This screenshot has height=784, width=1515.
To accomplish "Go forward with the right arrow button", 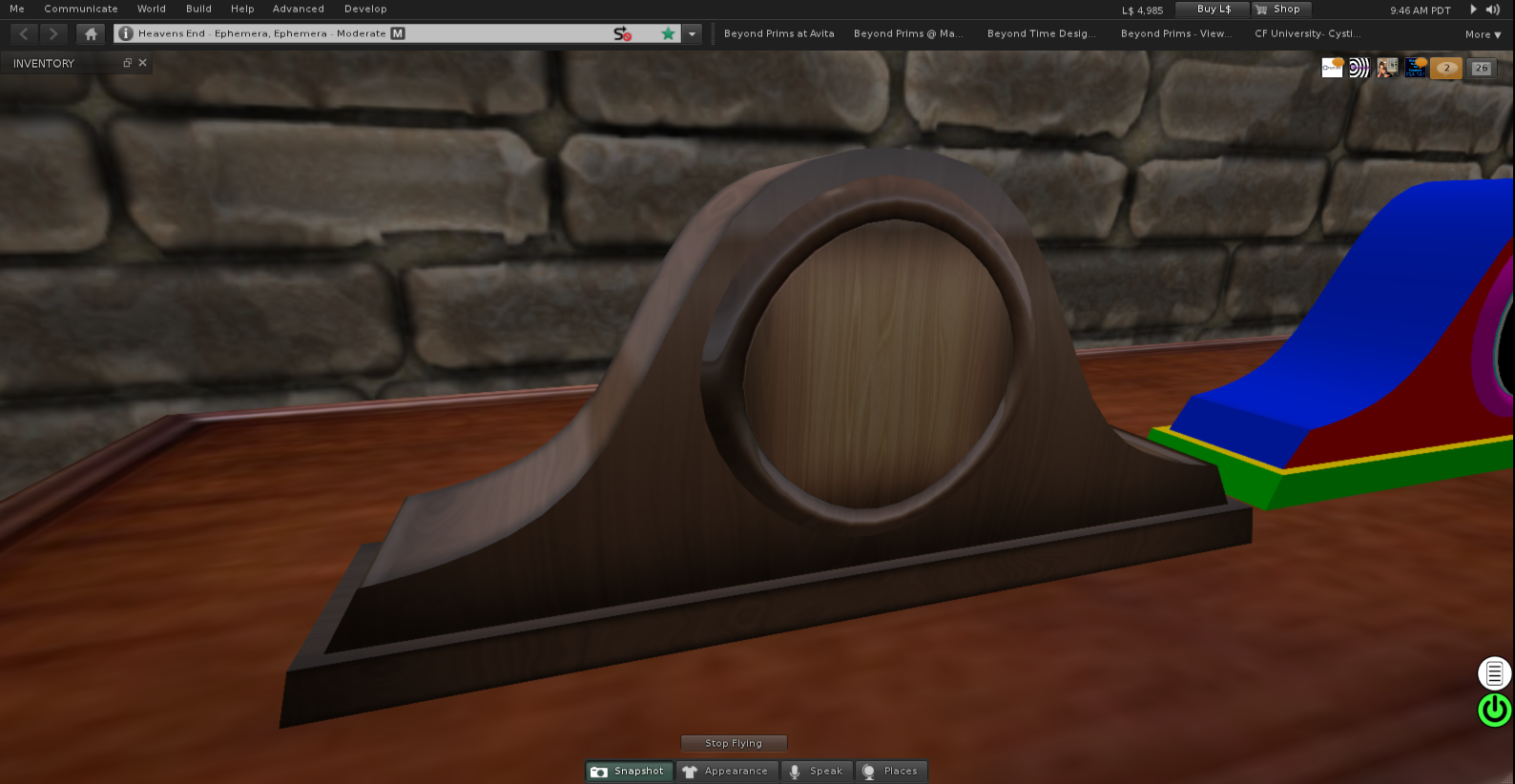I will coord(53,33).
